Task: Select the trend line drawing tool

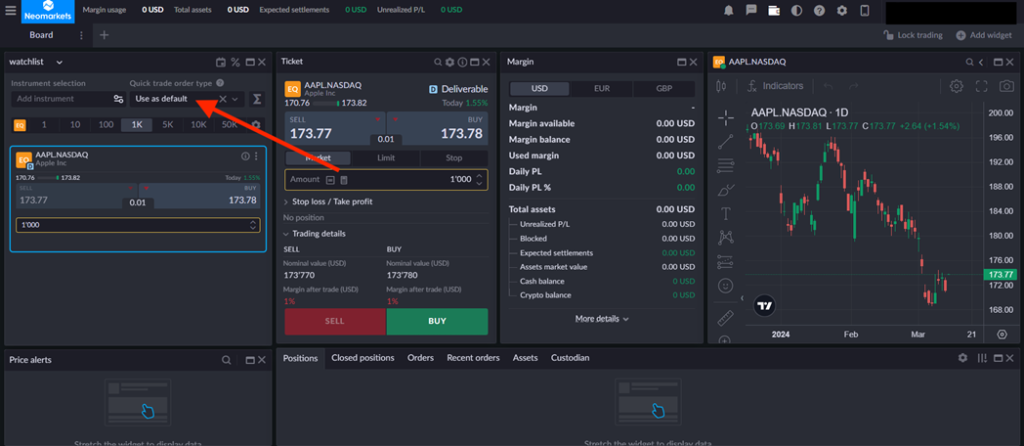Action: 726,141
